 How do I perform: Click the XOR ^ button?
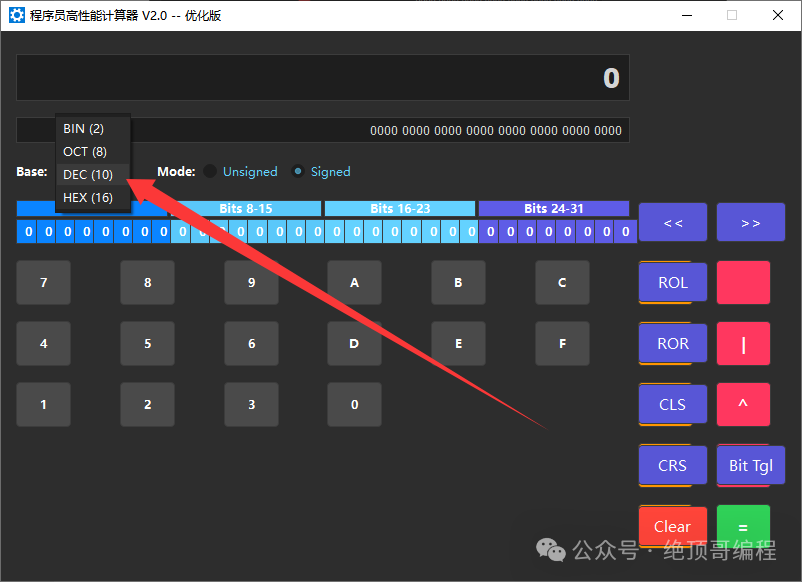point(743,405)
